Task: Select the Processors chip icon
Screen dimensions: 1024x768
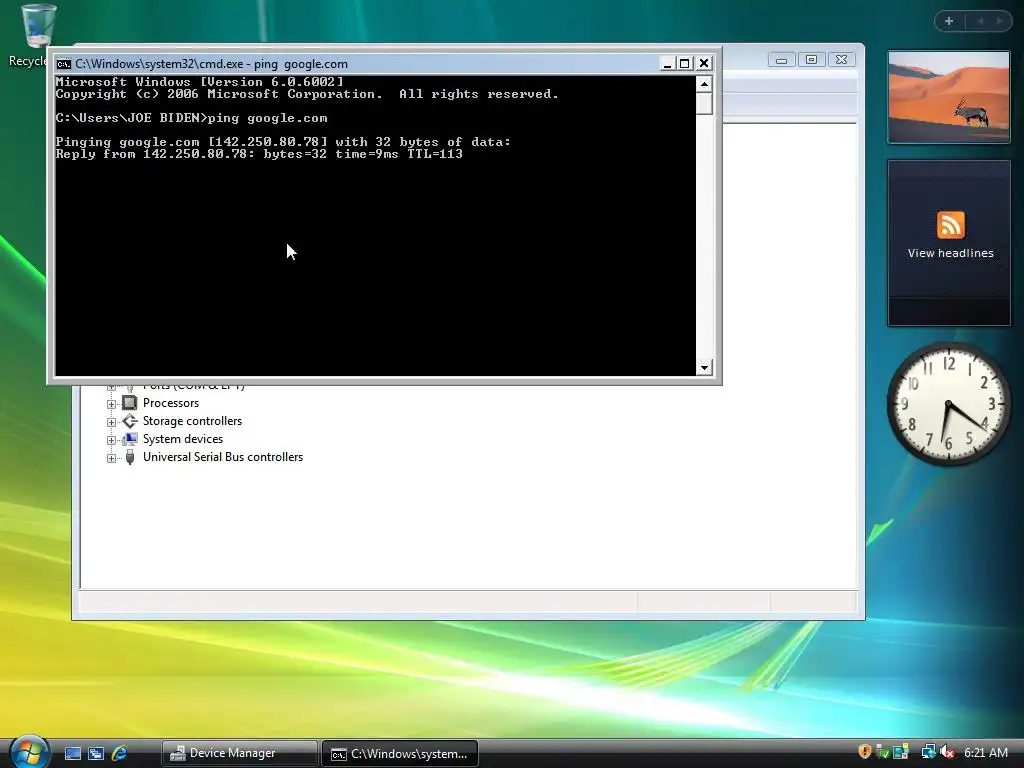Action: coord(130,403)
